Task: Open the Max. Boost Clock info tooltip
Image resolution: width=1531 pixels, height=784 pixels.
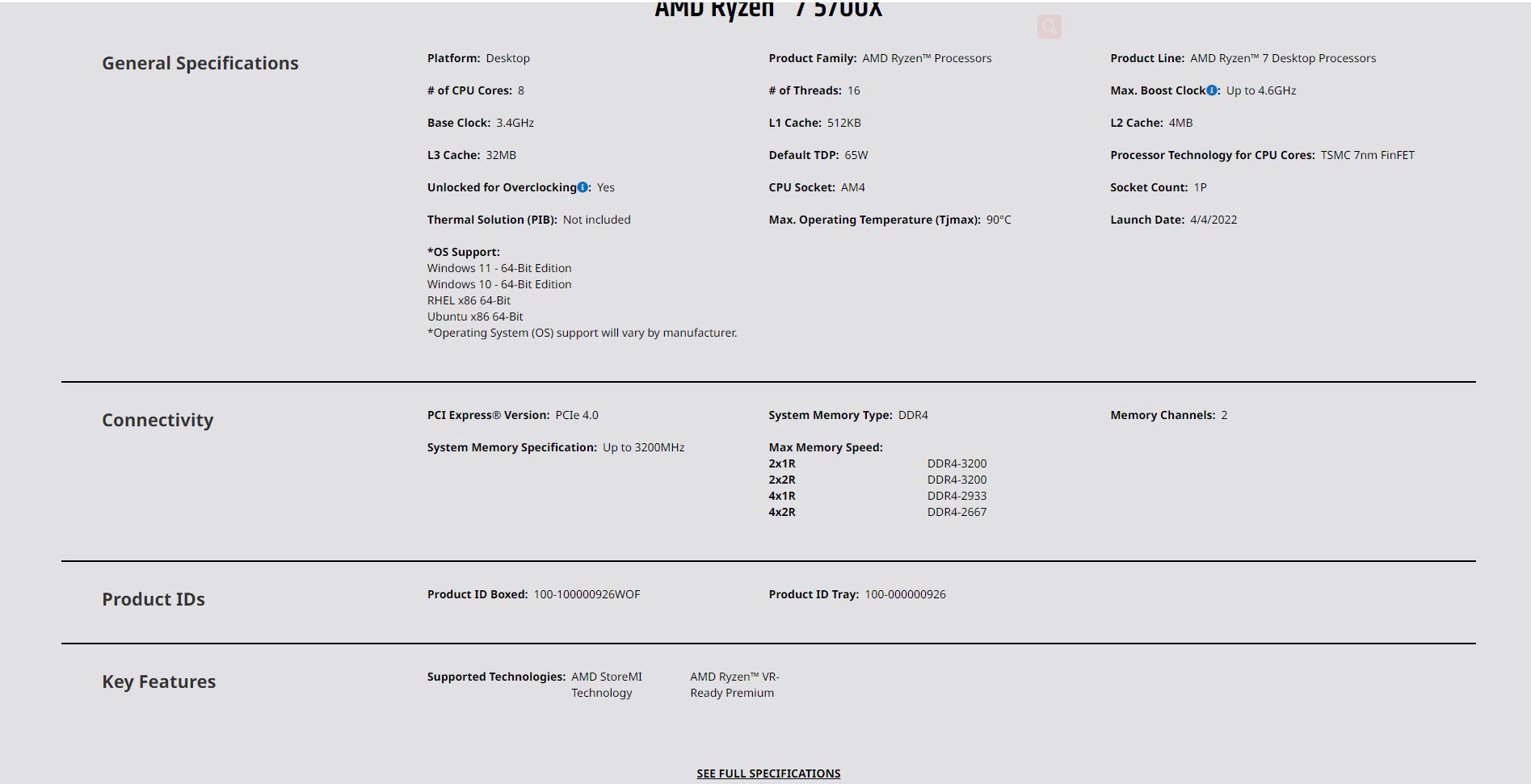Action: point(1211,90)
